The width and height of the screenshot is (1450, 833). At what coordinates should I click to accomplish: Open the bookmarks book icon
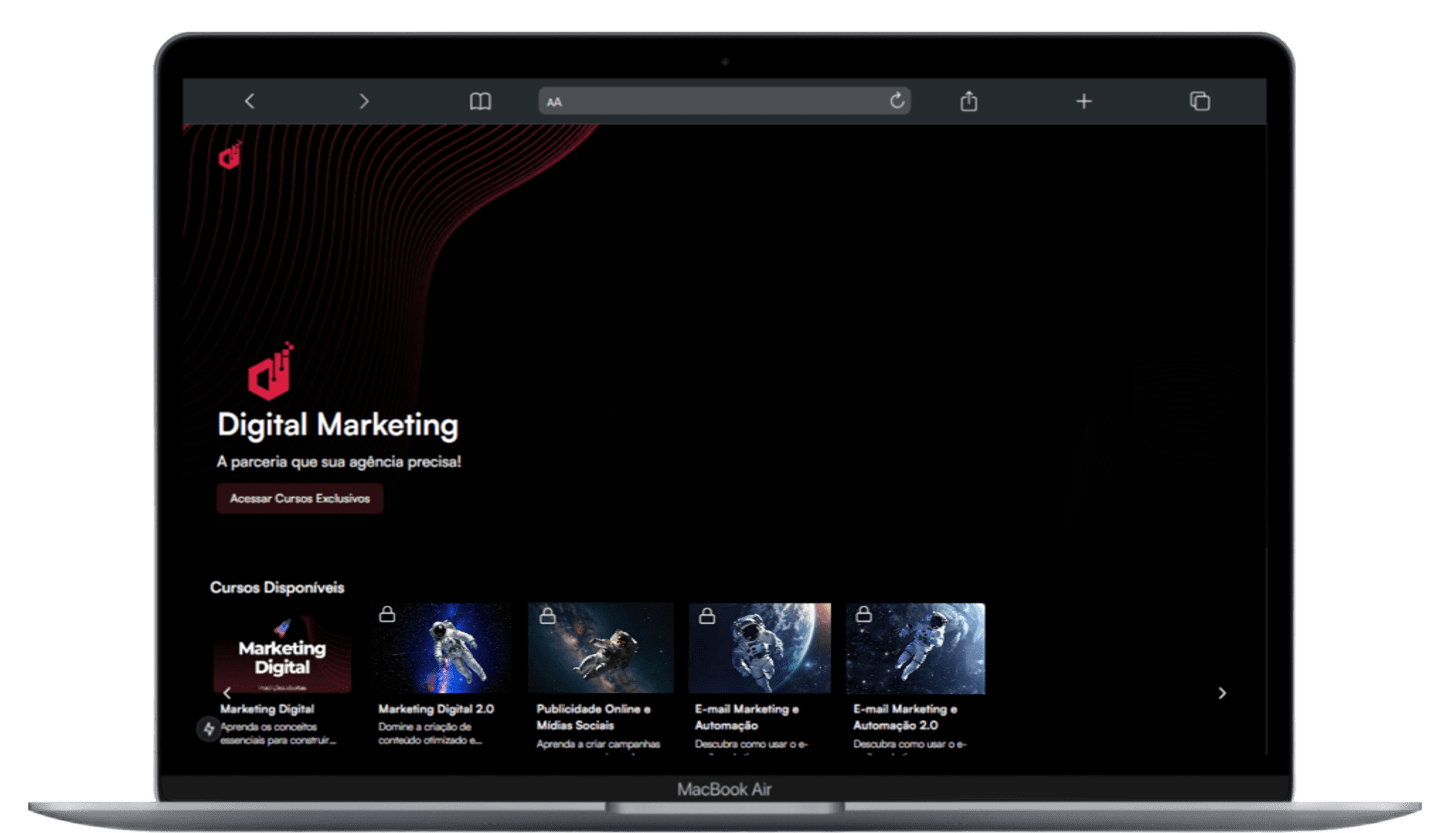click(x=480, y=101)
